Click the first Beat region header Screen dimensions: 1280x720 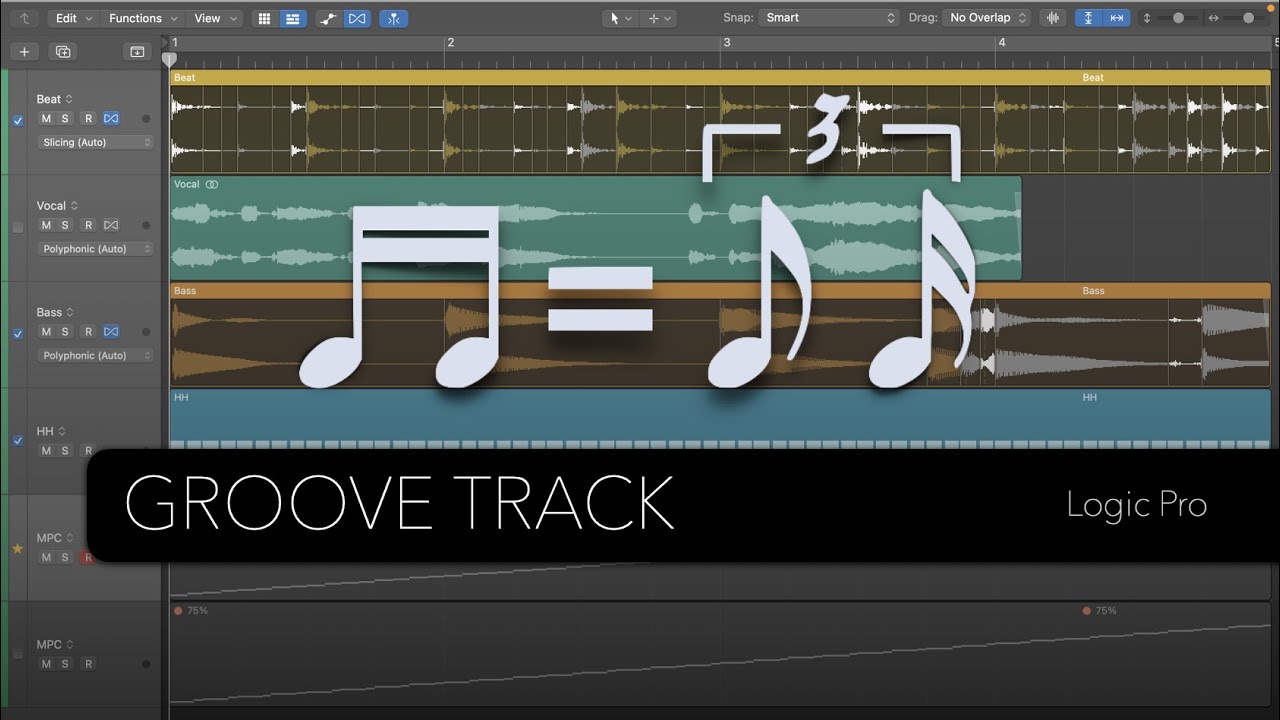(624, 77)
